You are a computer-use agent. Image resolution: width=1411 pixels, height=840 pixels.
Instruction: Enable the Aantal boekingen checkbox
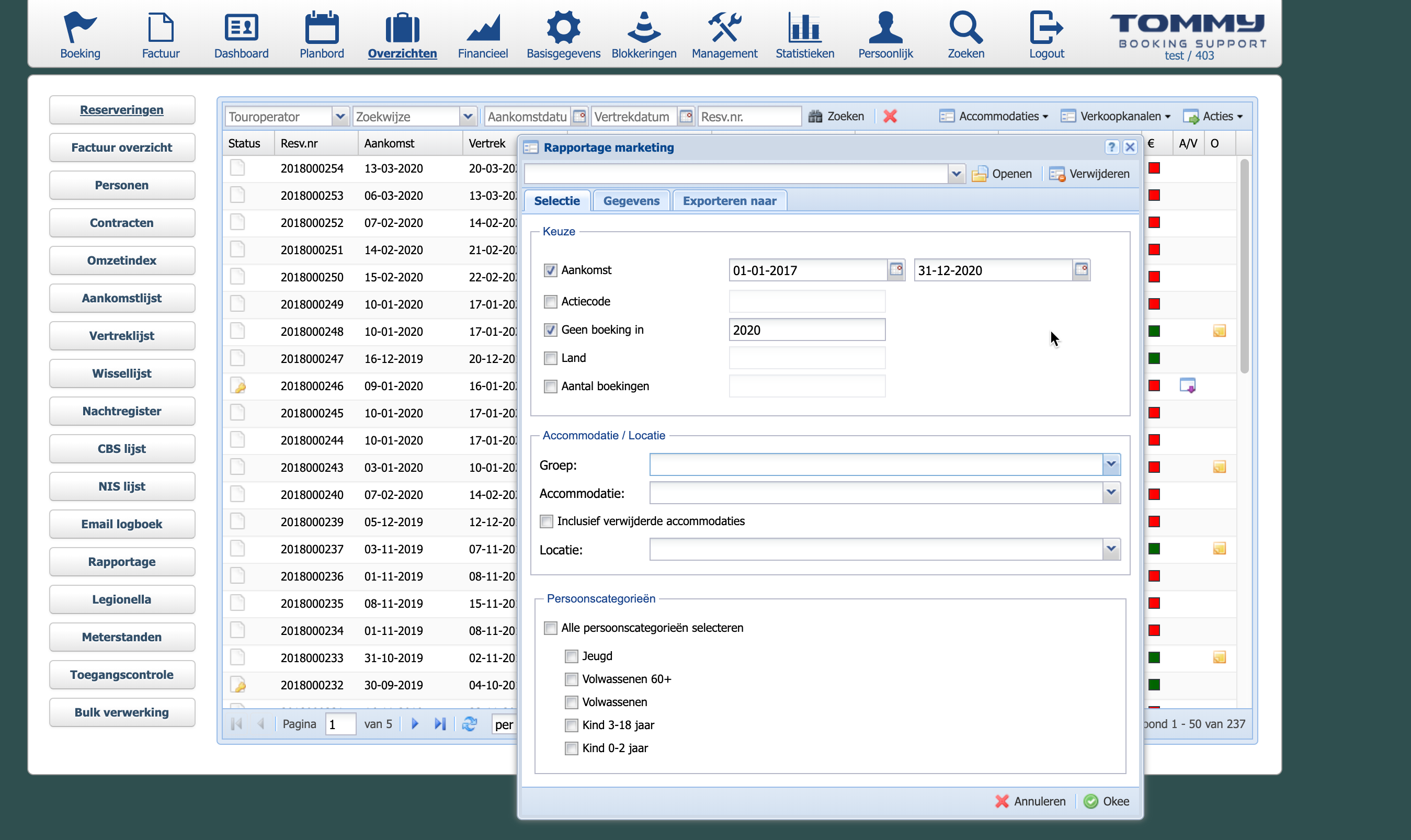550,386
